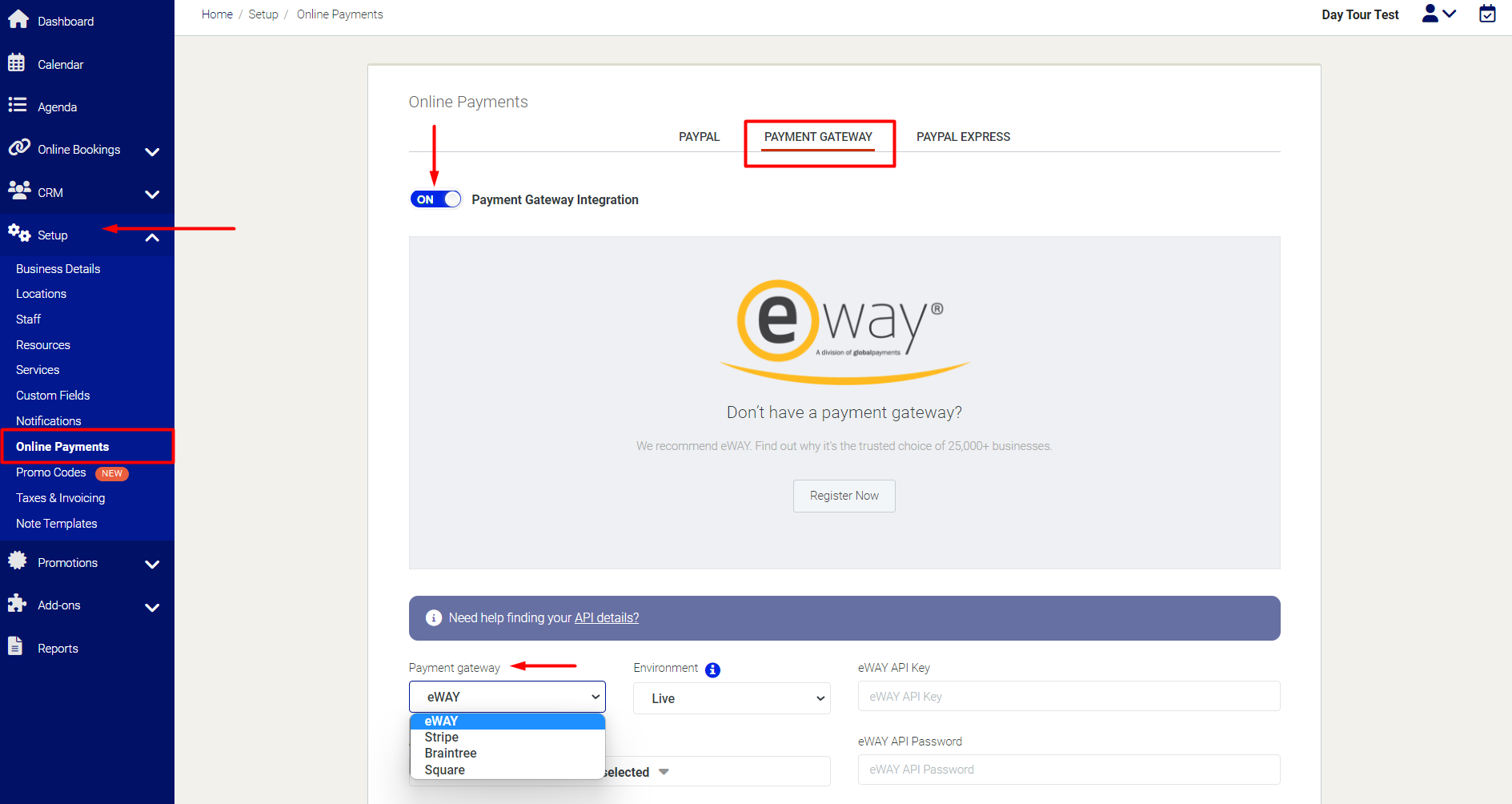Open the Reports menu label
This screenshot has width=1512, height=804.
(58, 649)
